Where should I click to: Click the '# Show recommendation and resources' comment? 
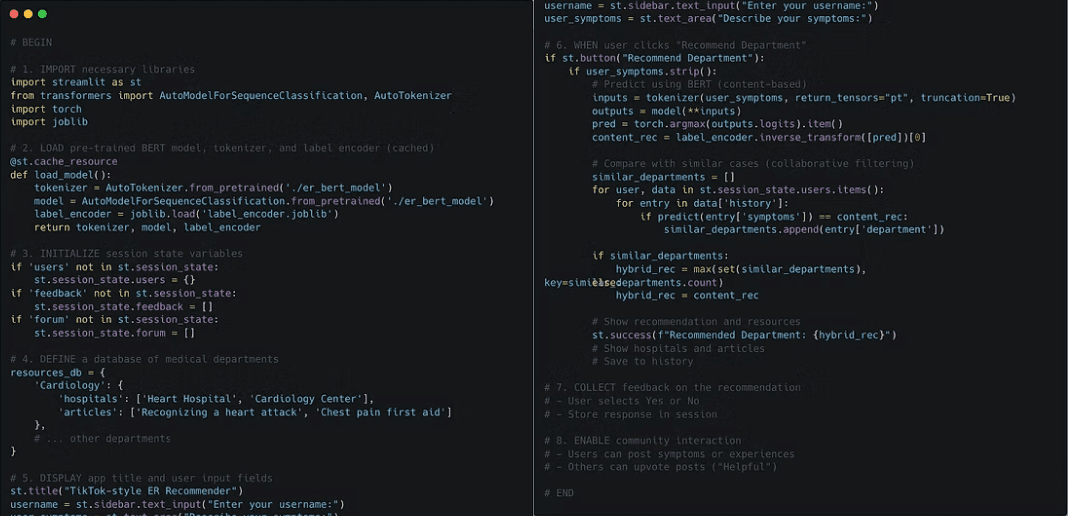[x=696, y=322]
